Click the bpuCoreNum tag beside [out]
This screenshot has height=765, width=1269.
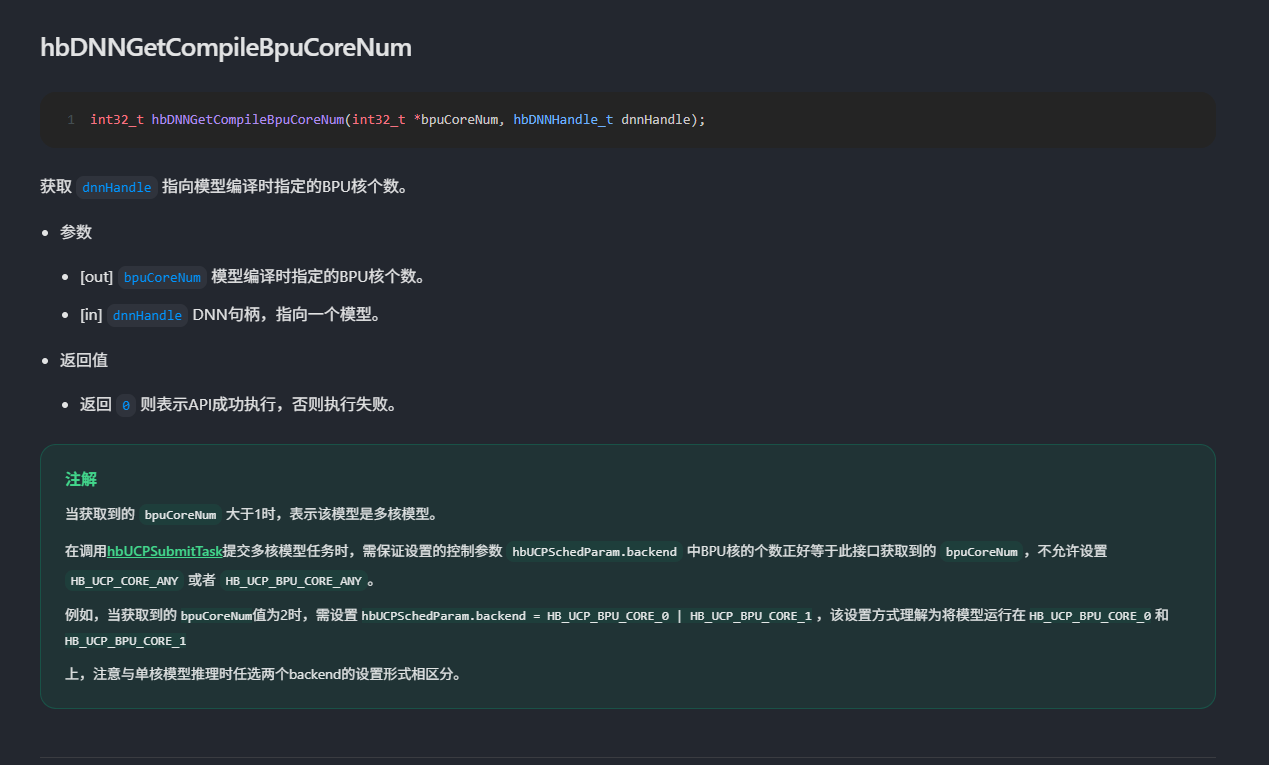pyautogui.click(x=162, y=277)
